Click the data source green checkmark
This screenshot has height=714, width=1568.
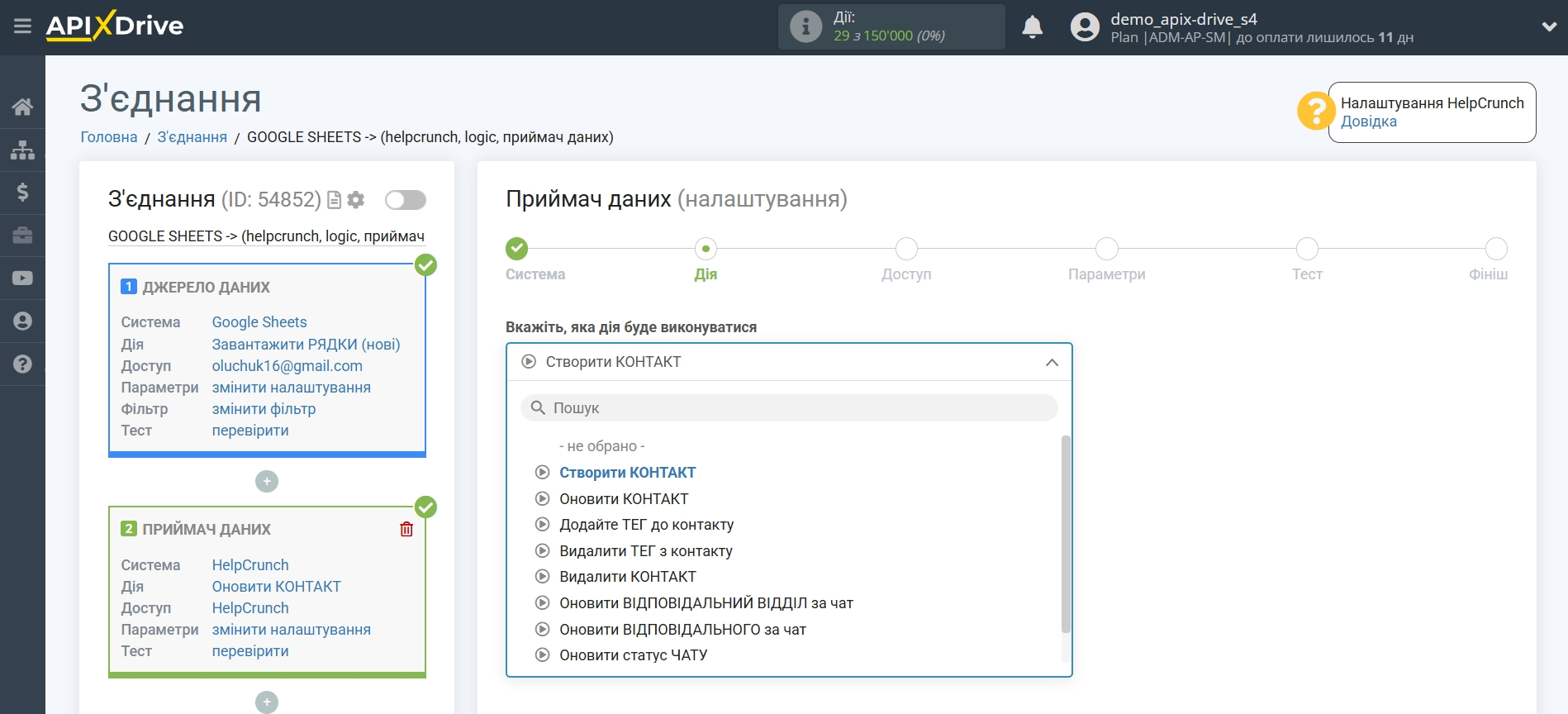point(425,264)
